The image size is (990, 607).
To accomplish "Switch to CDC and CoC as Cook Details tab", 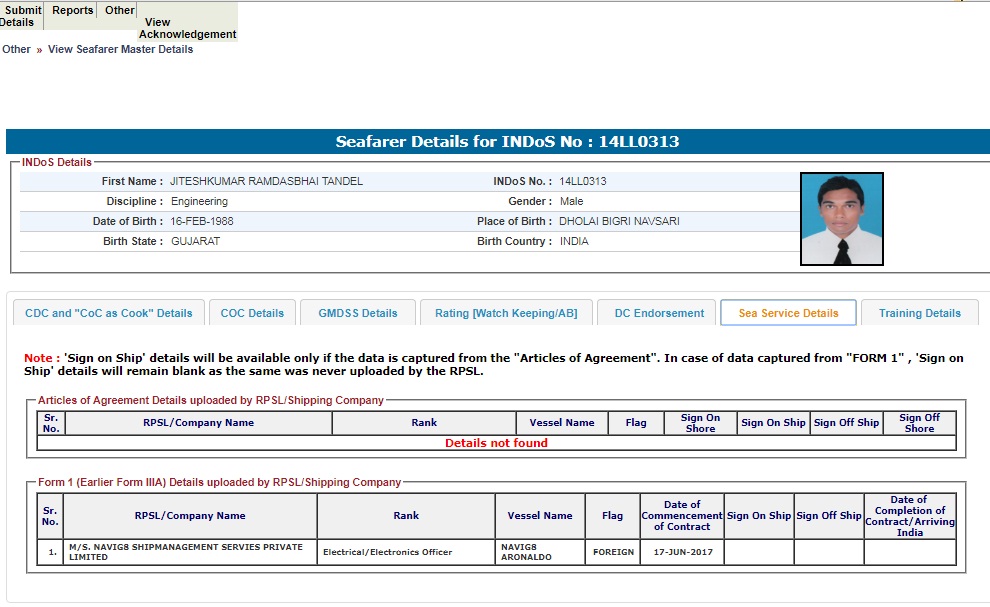I will click(108, 313).
